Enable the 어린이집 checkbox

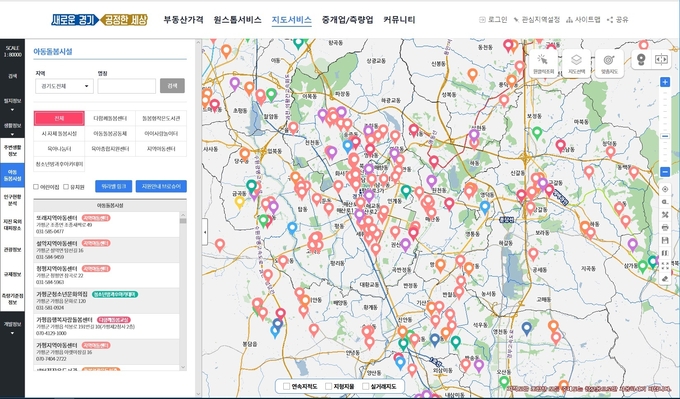coord(36,187)
